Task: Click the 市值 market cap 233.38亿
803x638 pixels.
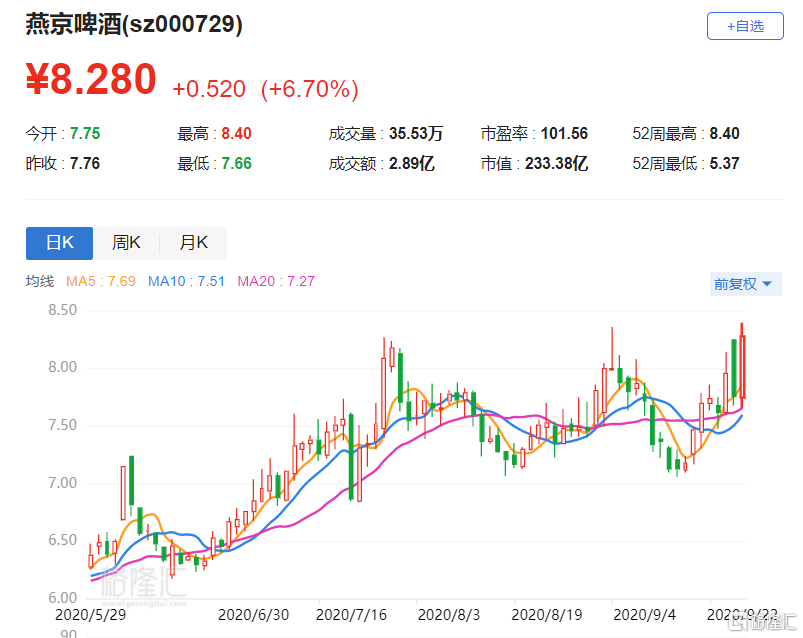Action: (557, 164)
